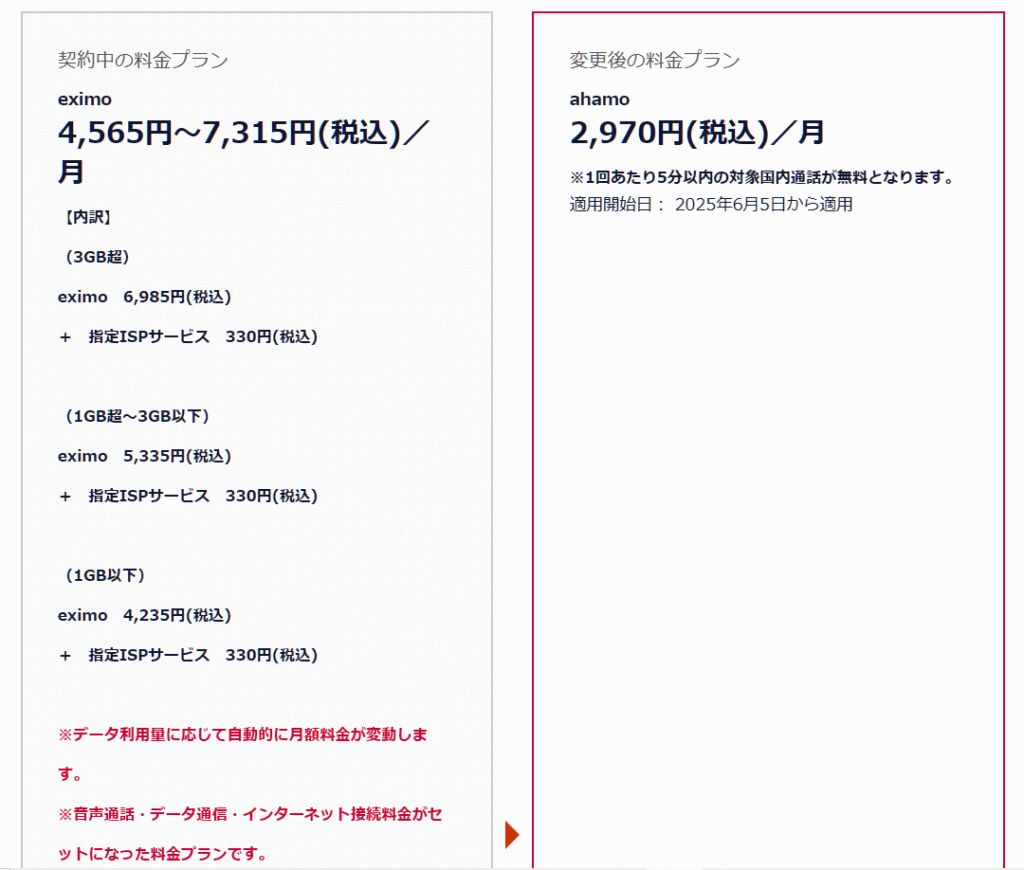Select the 'eximo 4,235円(税込)' line
This screenshot has width=1024, height=870.
[144, 615]
